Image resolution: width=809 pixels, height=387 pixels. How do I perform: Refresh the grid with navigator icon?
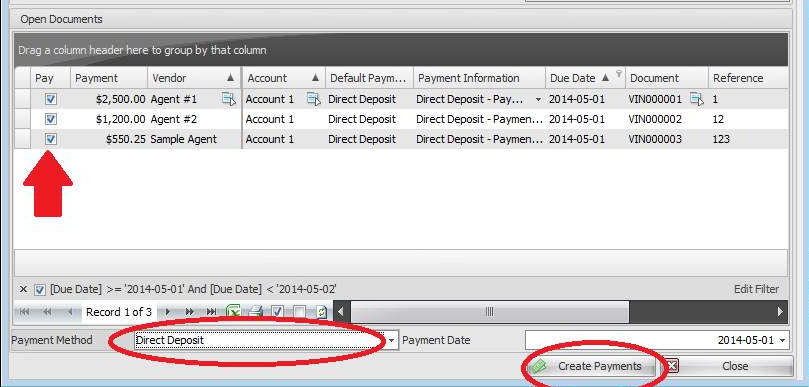pyautogui.click(x=321, y=312)
